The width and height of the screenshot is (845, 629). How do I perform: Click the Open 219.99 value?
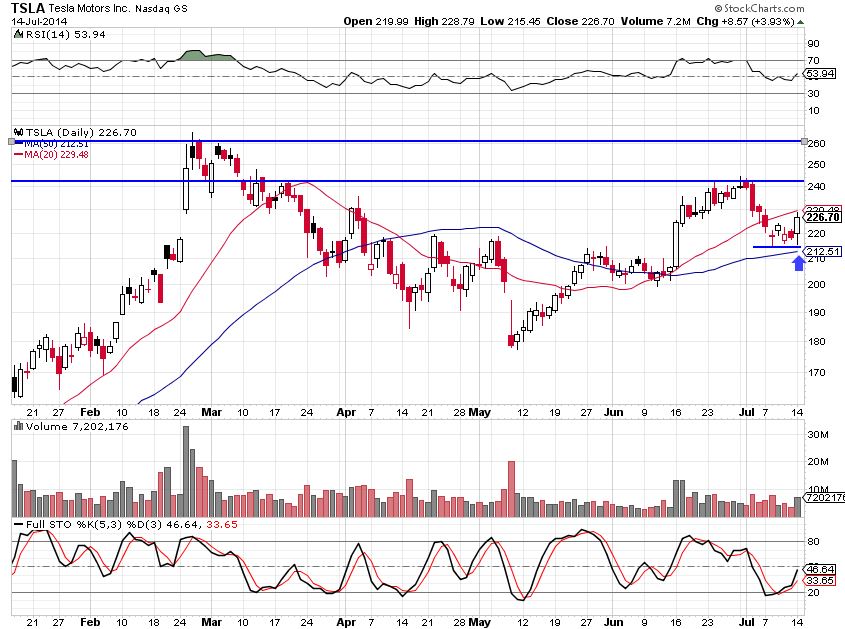point(376,22)
